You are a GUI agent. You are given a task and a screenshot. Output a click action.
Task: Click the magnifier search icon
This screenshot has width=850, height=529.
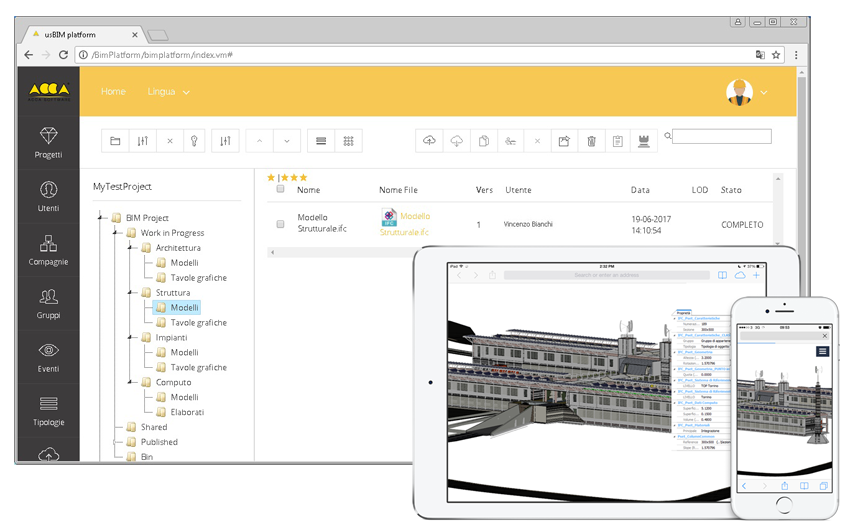coord(668,136)
